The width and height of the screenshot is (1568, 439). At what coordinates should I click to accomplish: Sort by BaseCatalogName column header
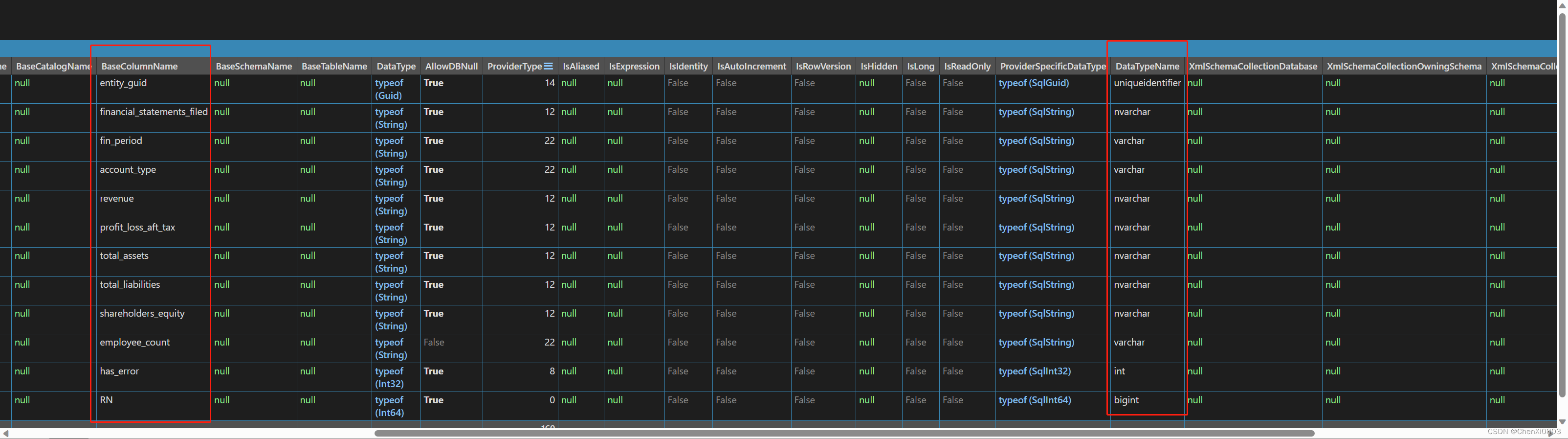coord(54,67)
